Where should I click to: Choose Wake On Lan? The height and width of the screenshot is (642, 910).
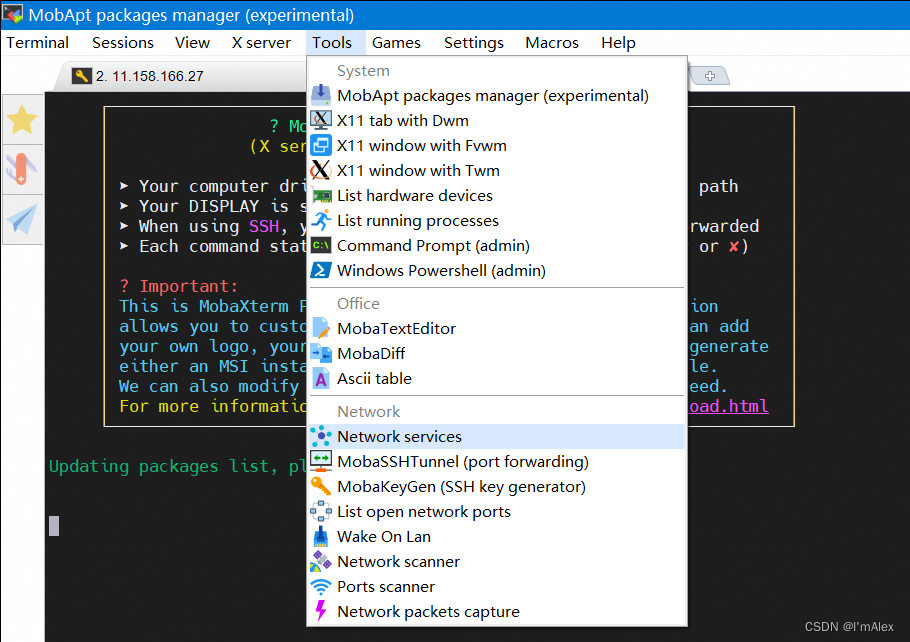click(x=497, y=536)
